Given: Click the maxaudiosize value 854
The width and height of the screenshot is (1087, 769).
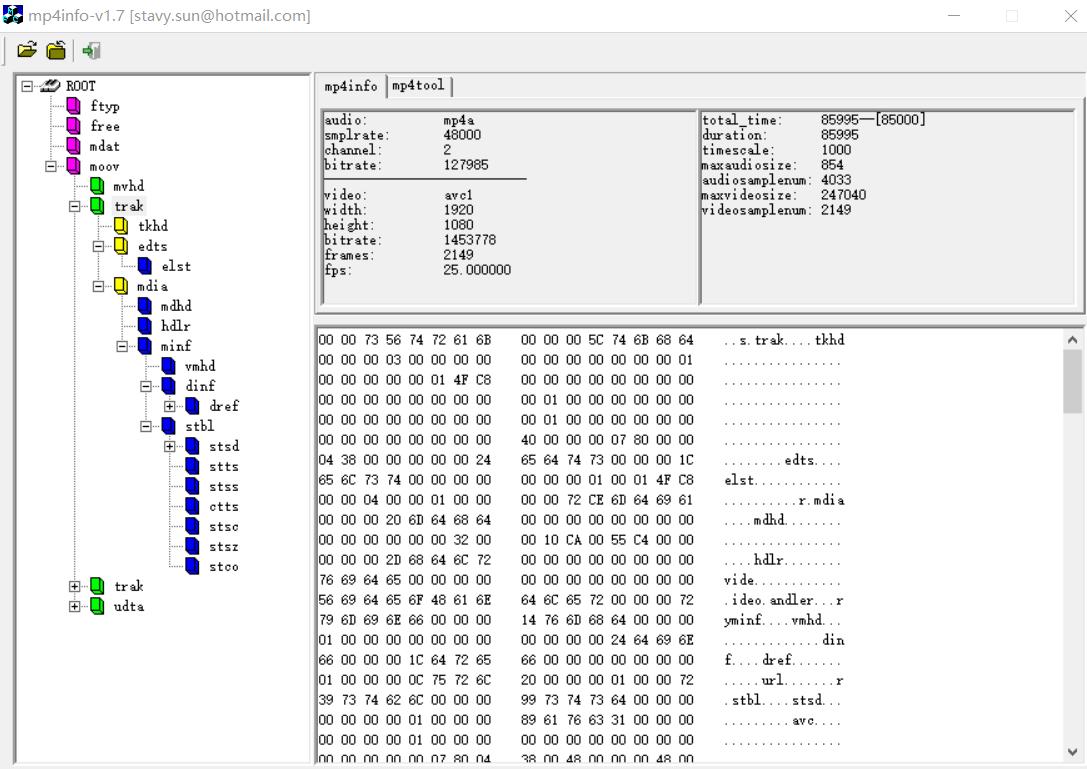Looking at the screenshot, I should coord(832,165).
